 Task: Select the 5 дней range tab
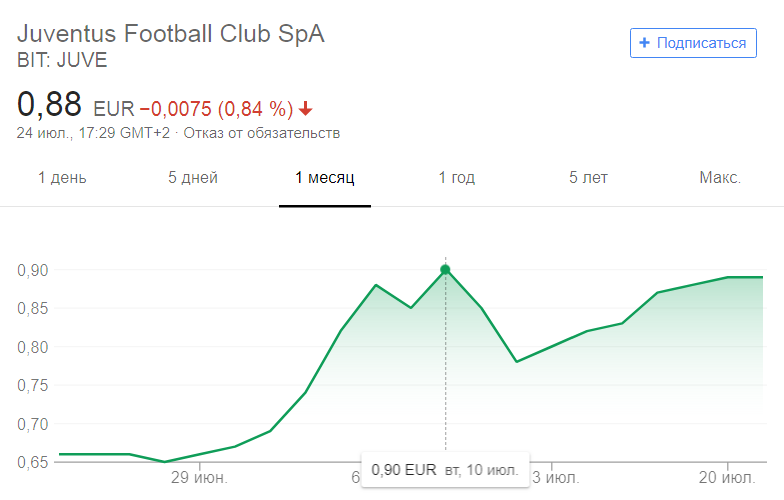pyautogui.click(x=193, y=178)
